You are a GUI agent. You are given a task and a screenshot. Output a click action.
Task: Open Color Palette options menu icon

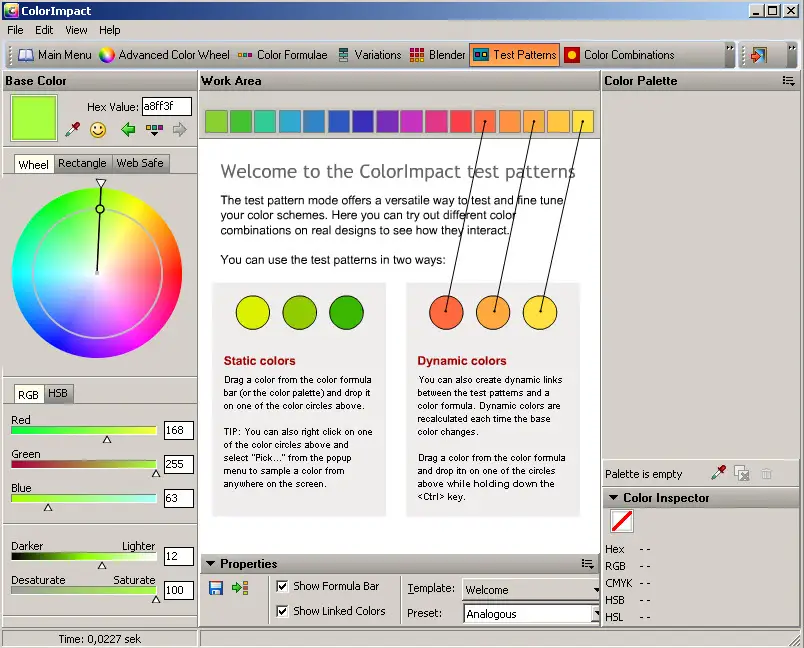[788, 81]
